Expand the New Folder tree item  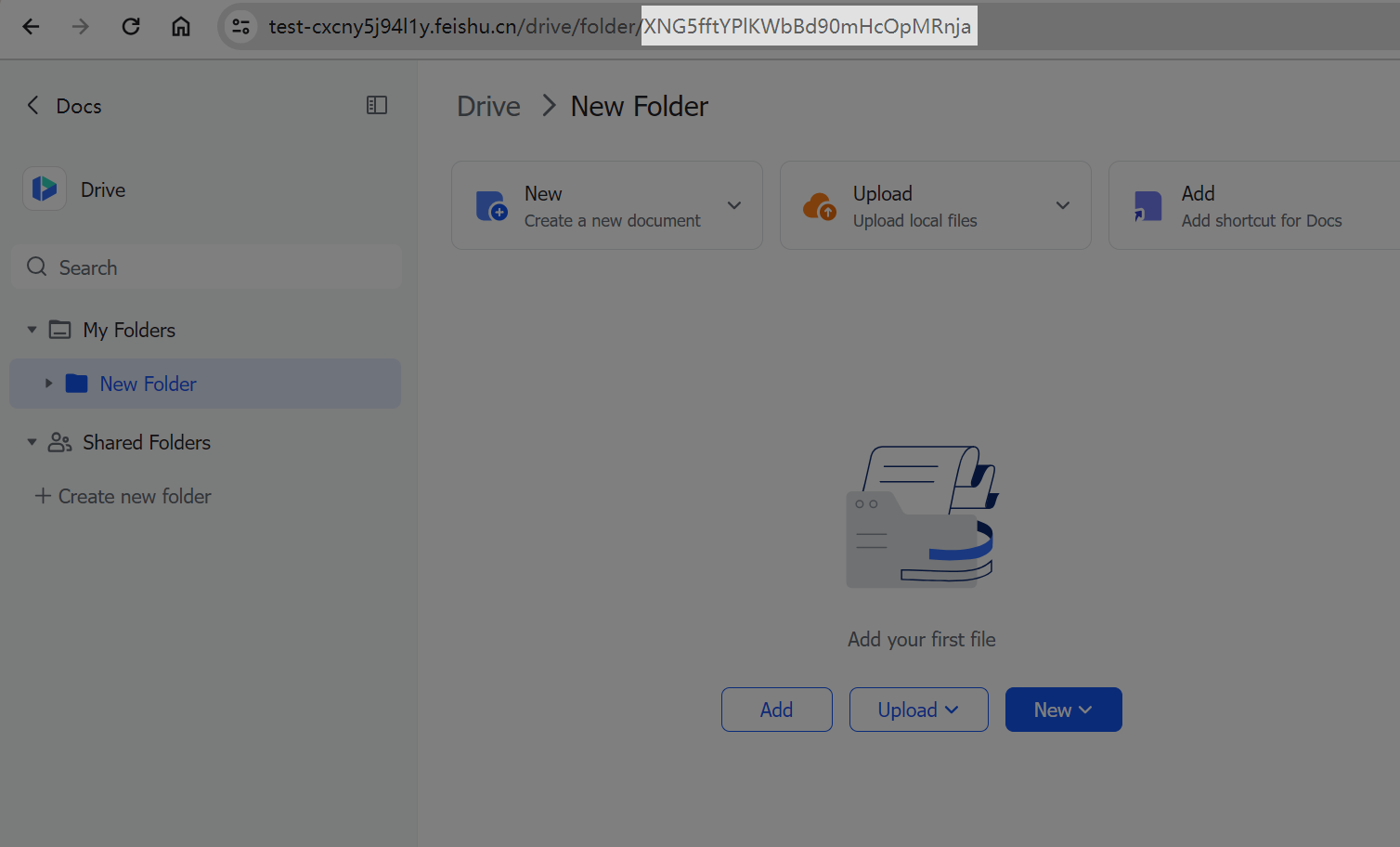pyautogui.click(x=48, y=384)
